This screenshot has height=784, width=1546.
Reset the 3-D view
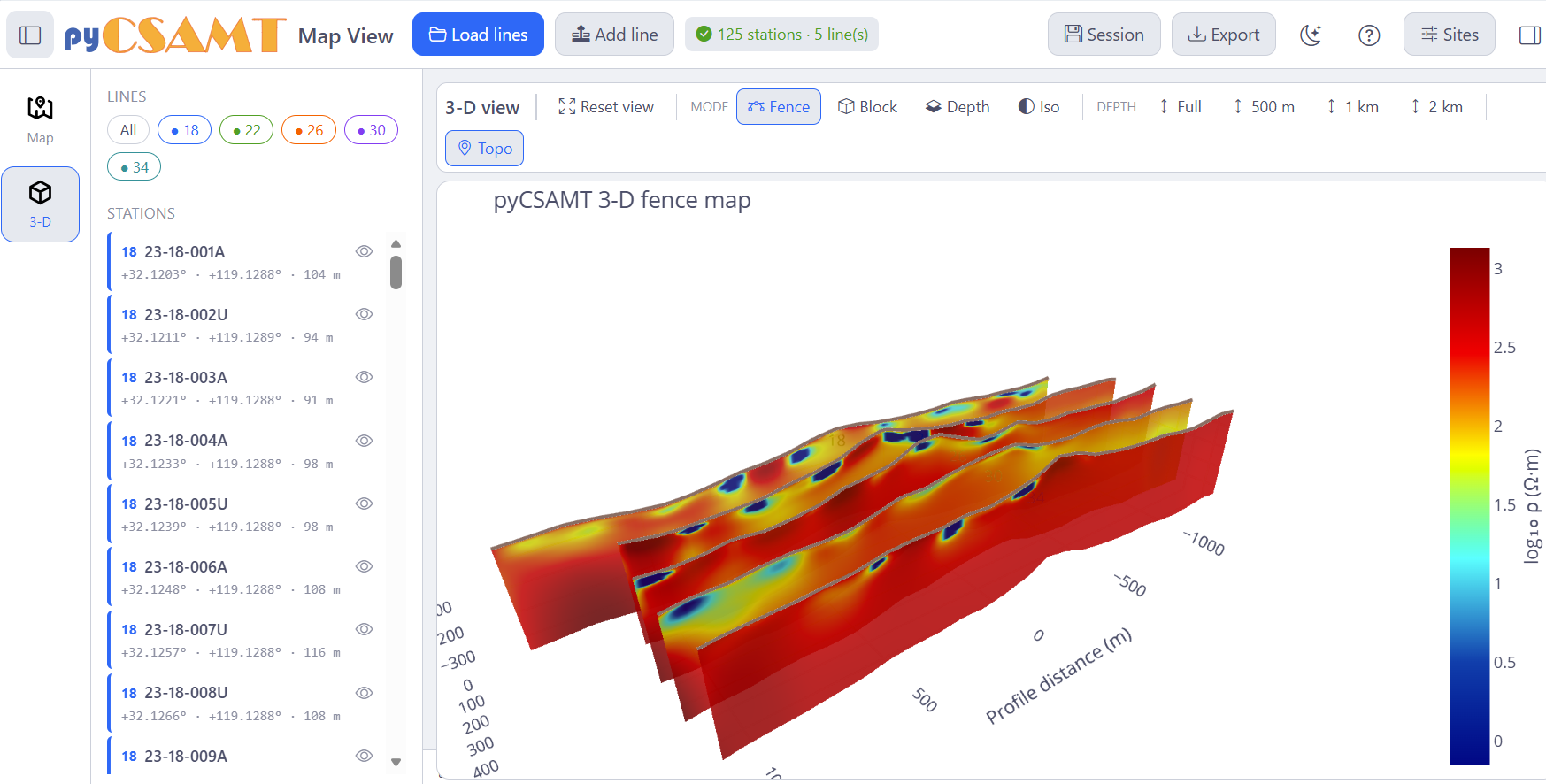point(606,107)
